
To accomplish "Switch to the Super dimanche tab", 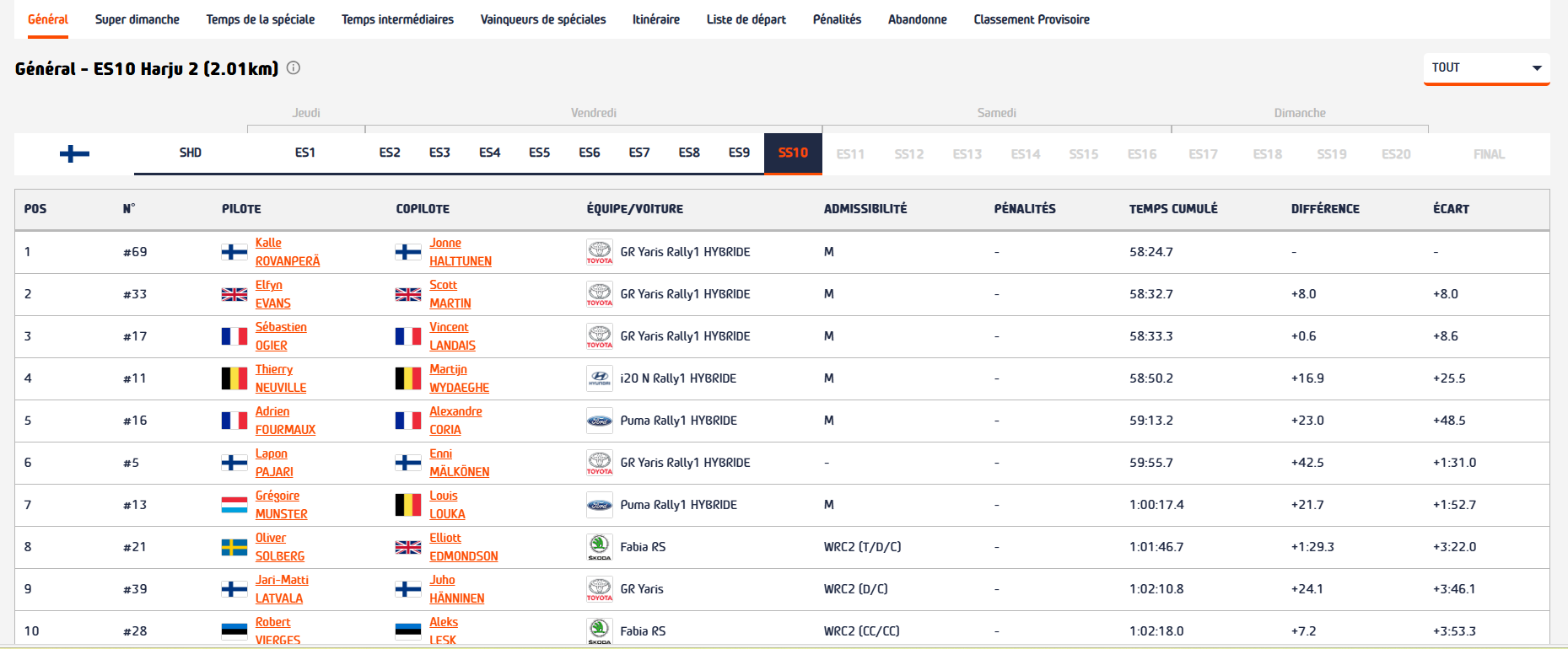I will tap(137, 19).
